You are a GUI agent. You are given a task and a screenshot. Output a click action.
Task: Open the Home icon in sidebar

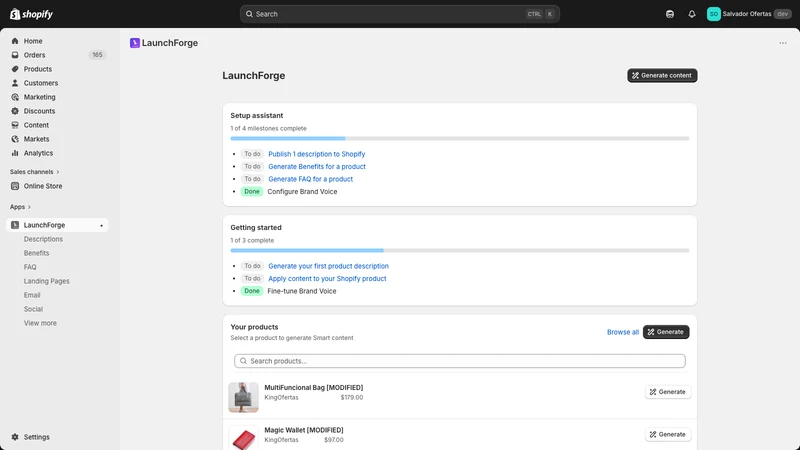coord(15,41)
